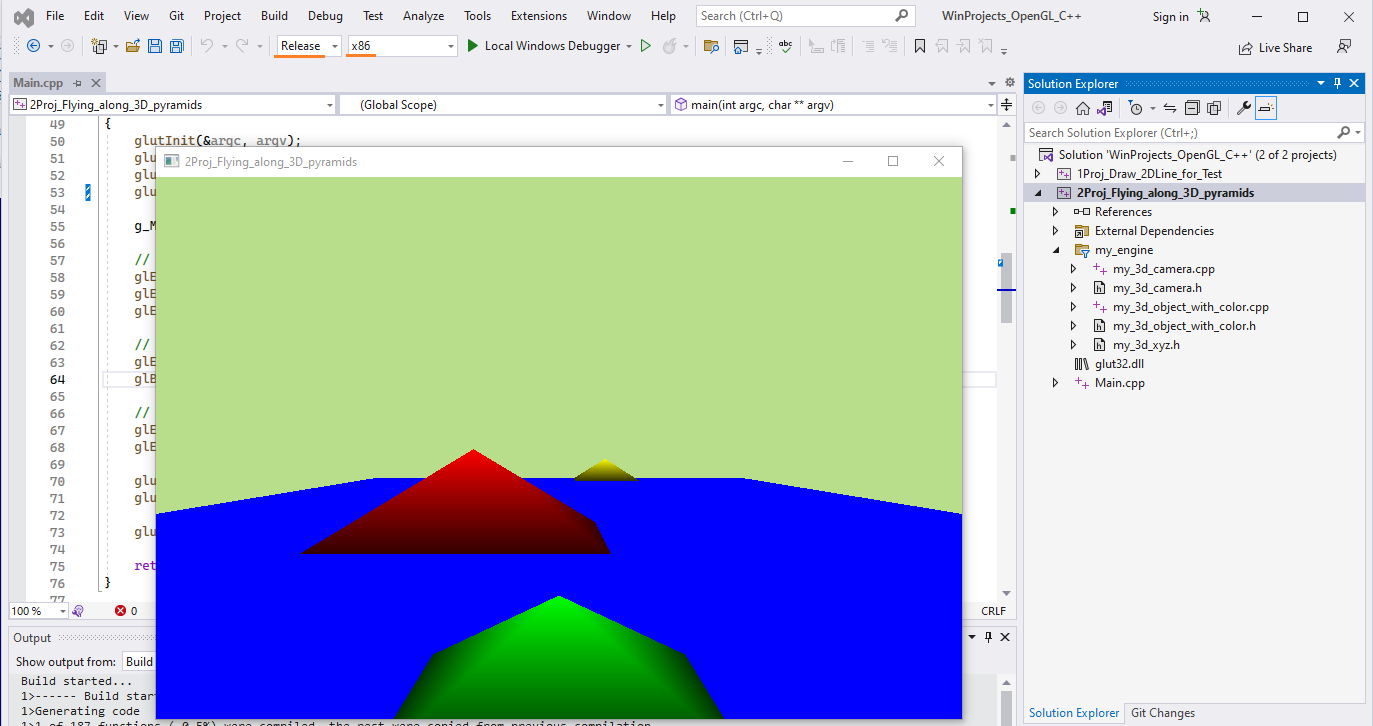Expand the 1Proj_Draw_2DLine_for_Test project node
This screenshot has width=1373, height=726.
coord(1037,174)
